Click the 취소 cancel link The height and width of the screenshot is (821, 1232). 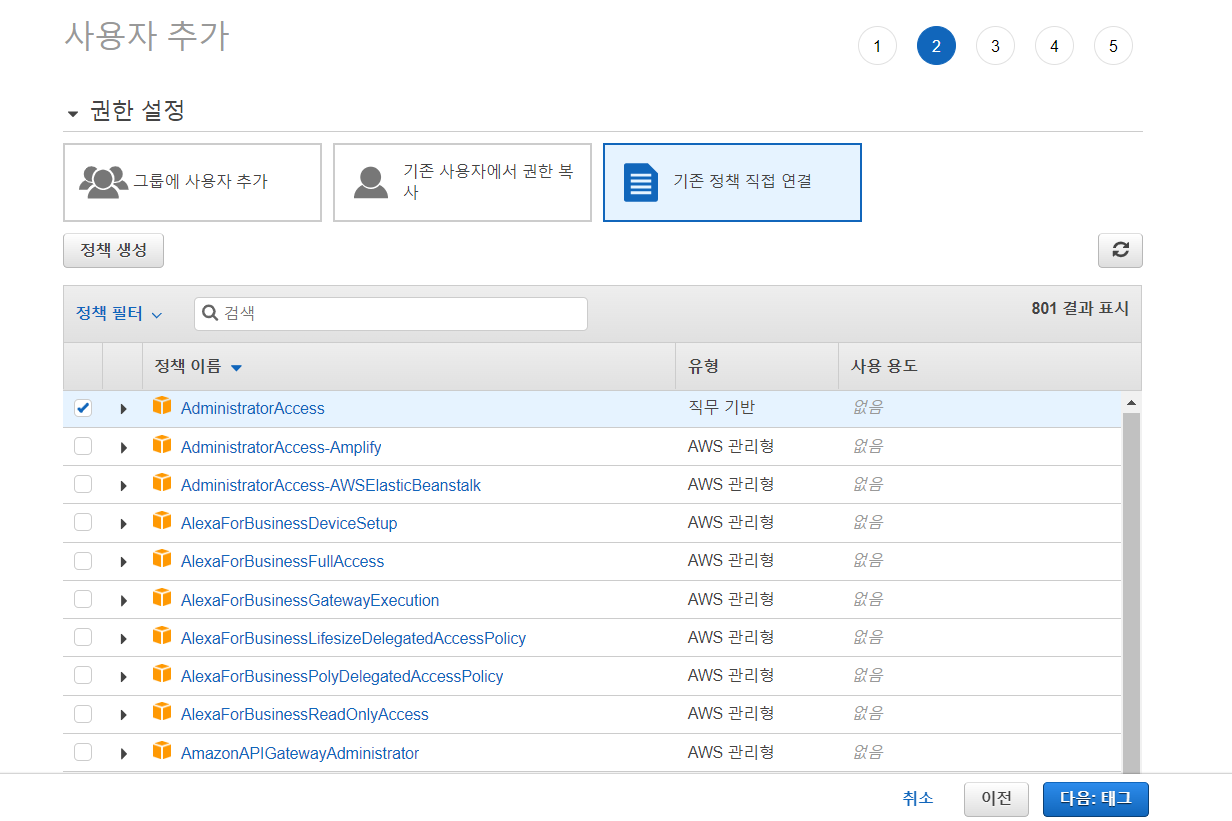click(918, 798)
